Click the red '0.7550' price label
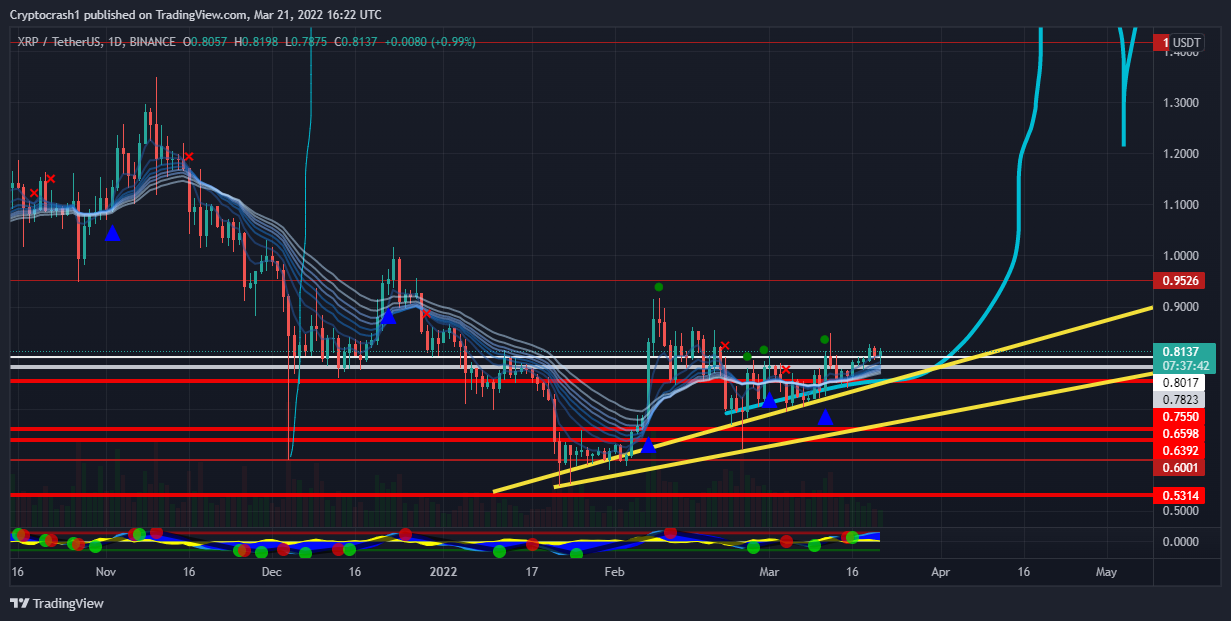This screenshot has width=1231, height=621. pyautogui.click(x=1180, y=417)
